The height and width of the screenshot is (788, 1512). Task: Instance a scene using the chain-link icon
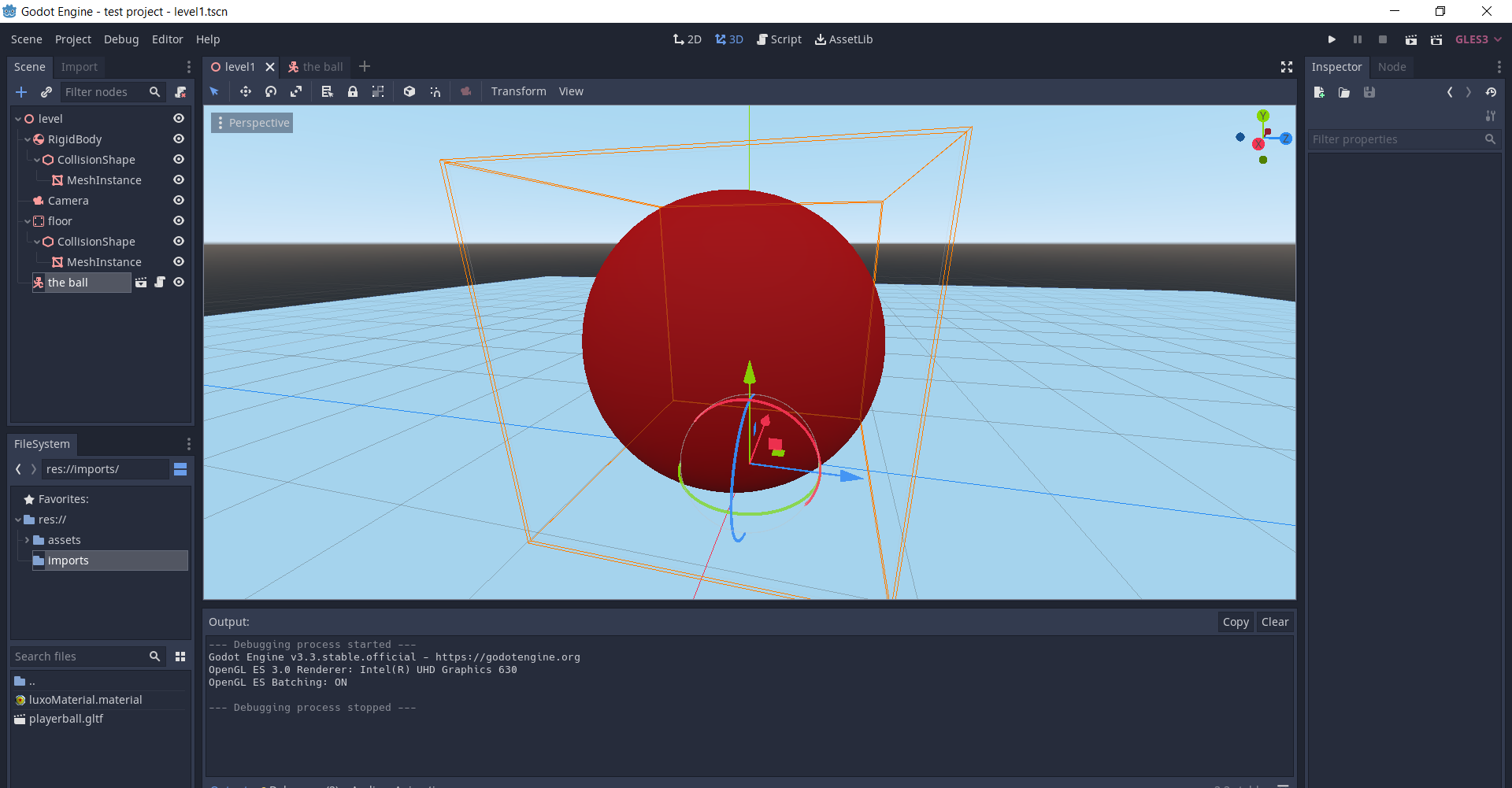pyautogui.click(x=46, y=92)
